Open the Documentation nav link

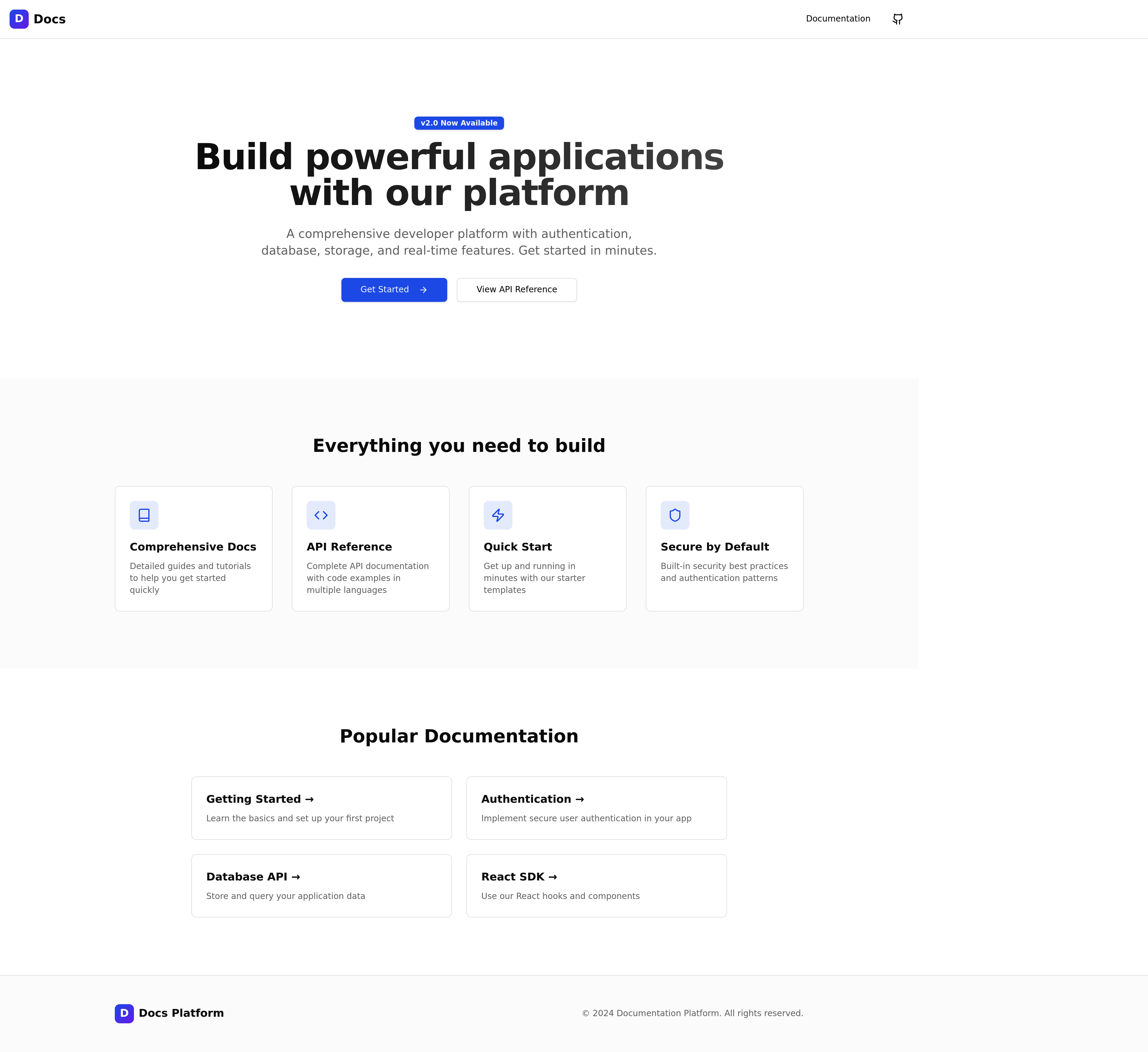[838, 19]
